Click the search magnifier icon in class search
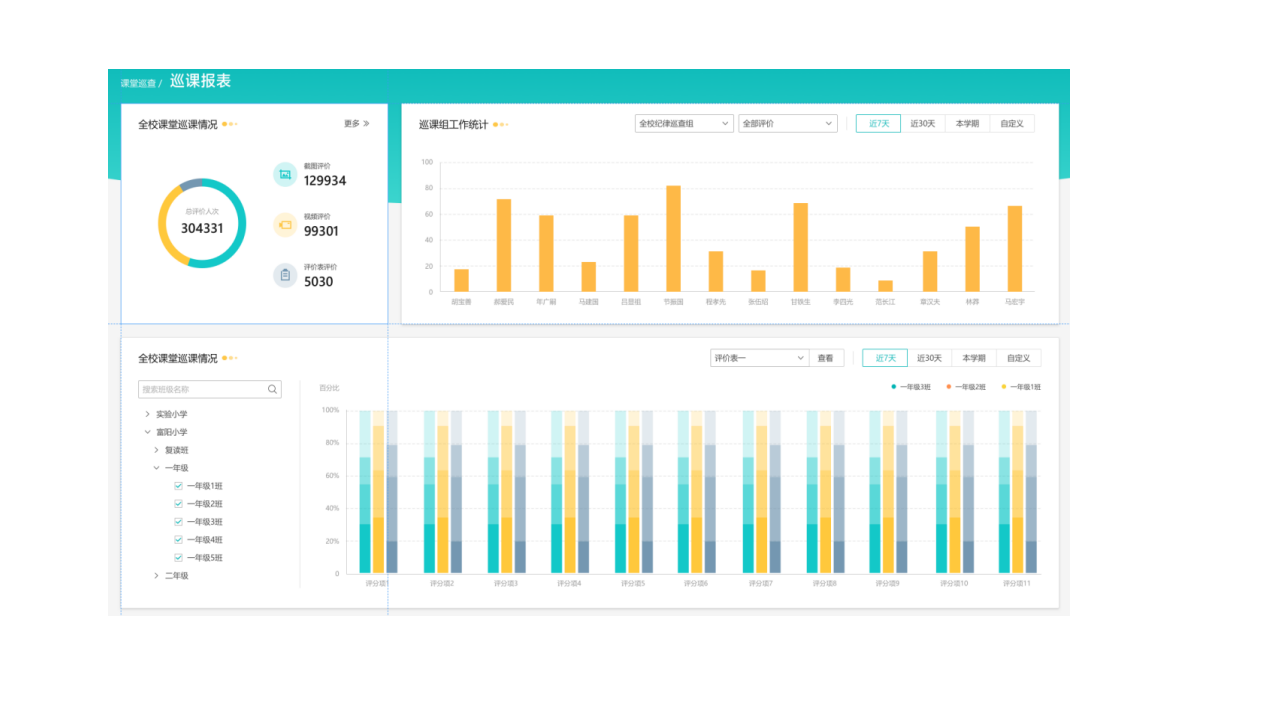The width and height of the screenshot is (1265, 711). (272, 390)
